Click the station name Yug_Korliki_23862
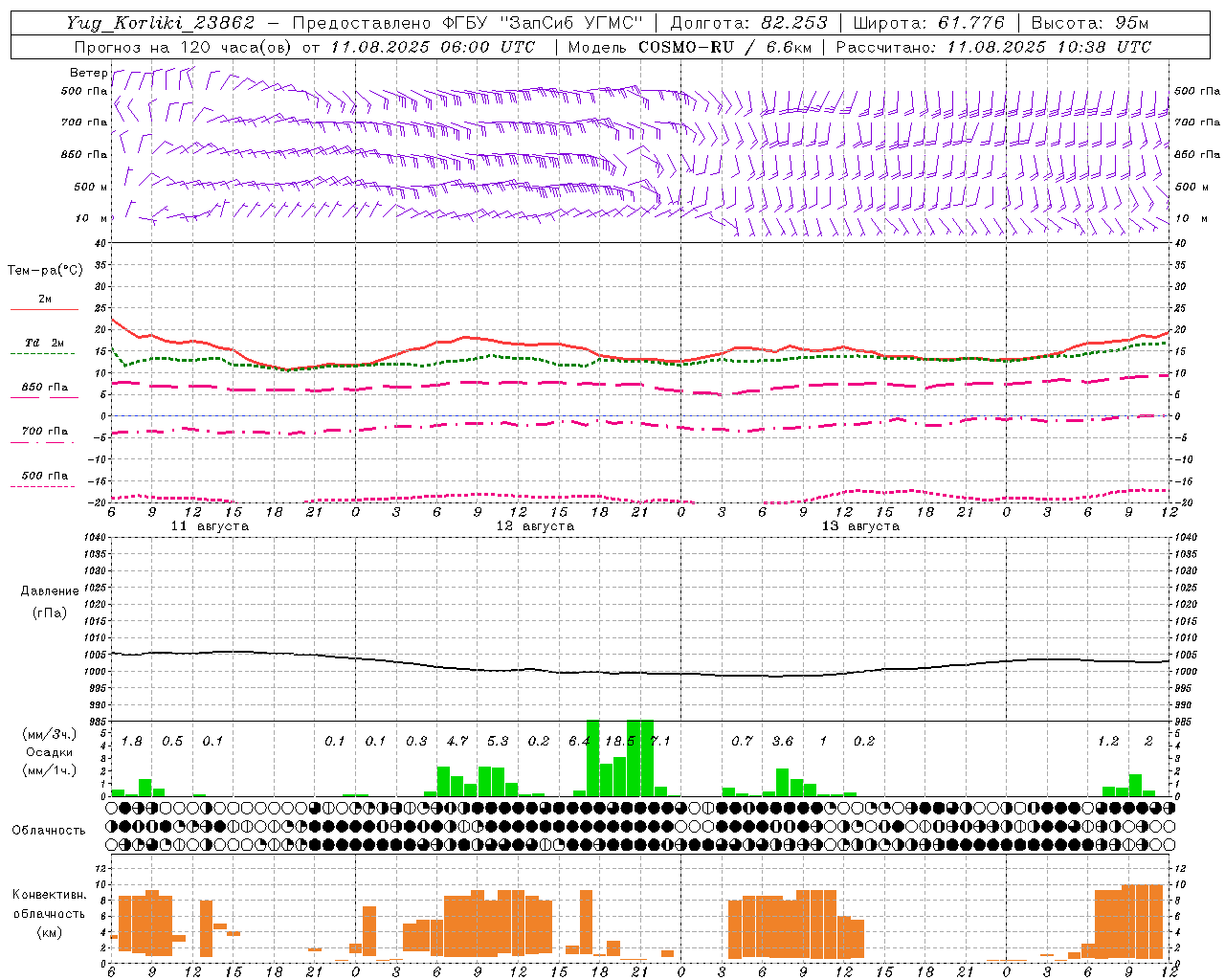 (161, 23)
